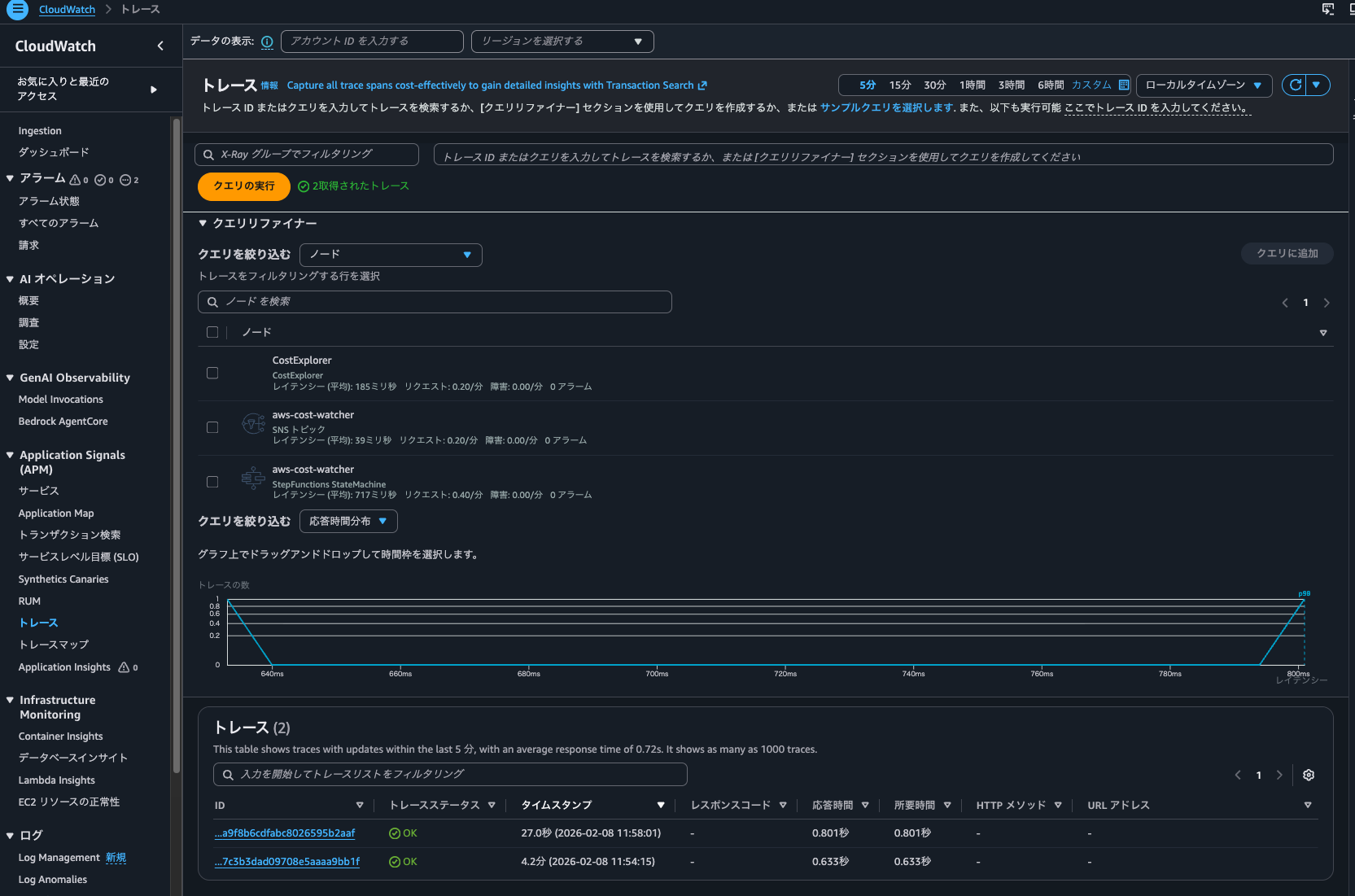Image resolution: width=1355 pixels, height=896 pixels.
Task: Click the クエリの実行 button
Action: pyautogui.click(x=243, y=186)
